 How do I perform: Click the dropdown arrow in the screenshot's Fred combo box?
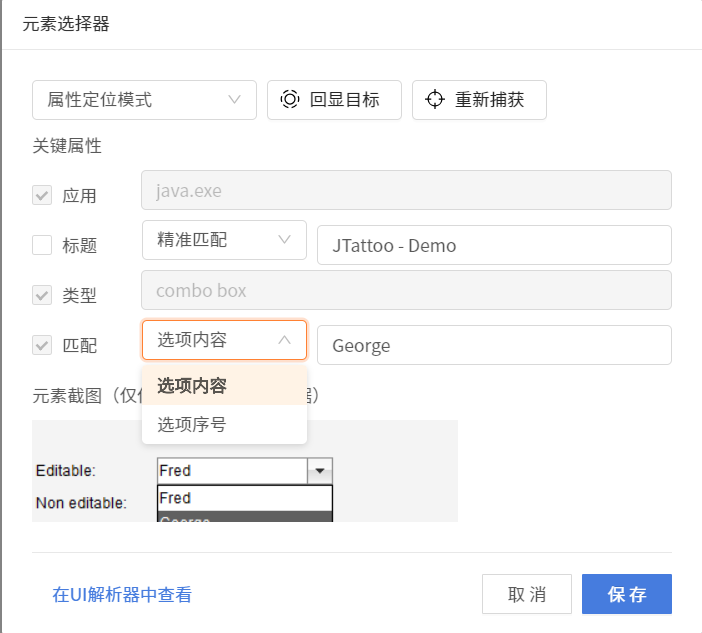pos(320,470)
